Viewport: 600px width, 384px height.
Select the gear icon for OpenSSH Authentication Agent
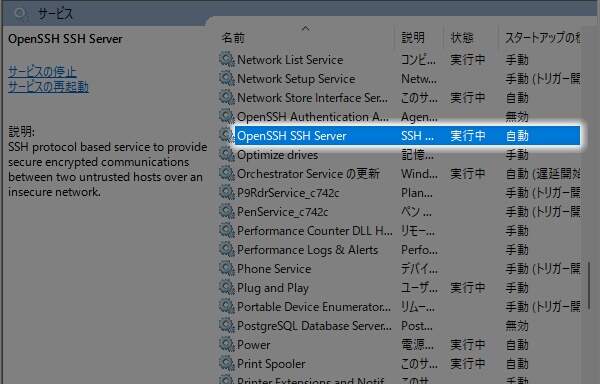click(x=227, y=116)
